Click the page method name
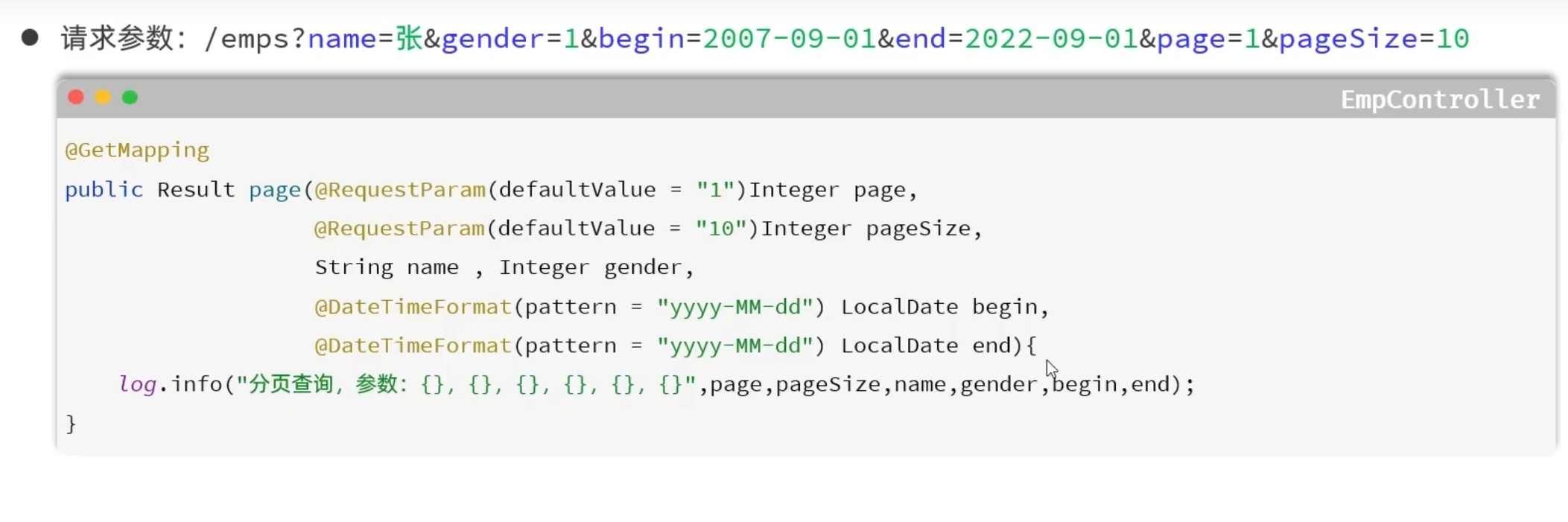Viewport: 1568px width, 522px height. [x=274, y=190]
